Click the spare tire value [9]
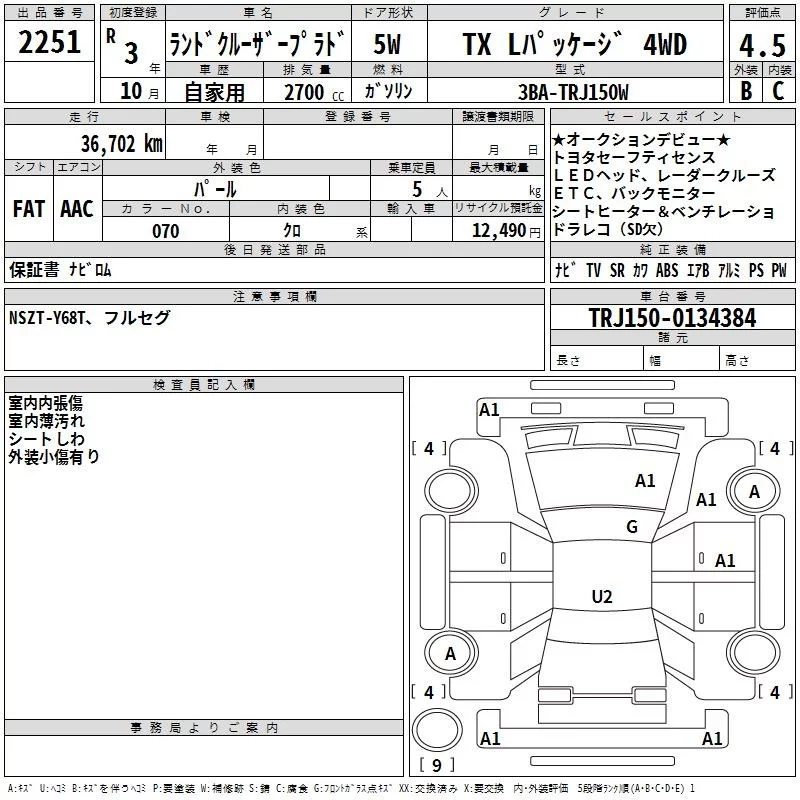Screen dimensions: 800x800 [x=437, y=765]
